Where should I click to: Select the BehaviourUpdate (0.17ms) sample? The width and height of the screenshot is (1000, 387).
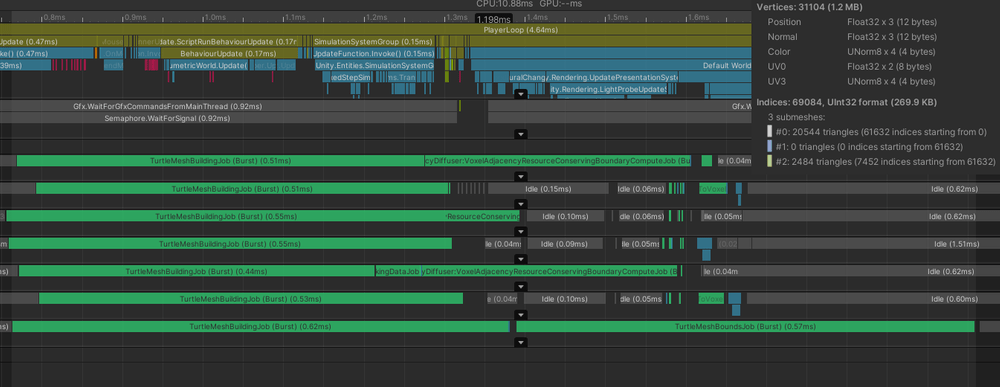tap(229, 53)
